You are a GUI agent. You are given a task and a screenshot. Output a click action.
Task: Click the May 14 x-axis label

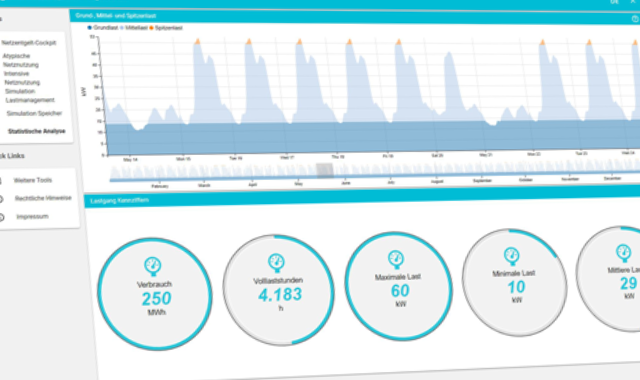click(131, 160)
